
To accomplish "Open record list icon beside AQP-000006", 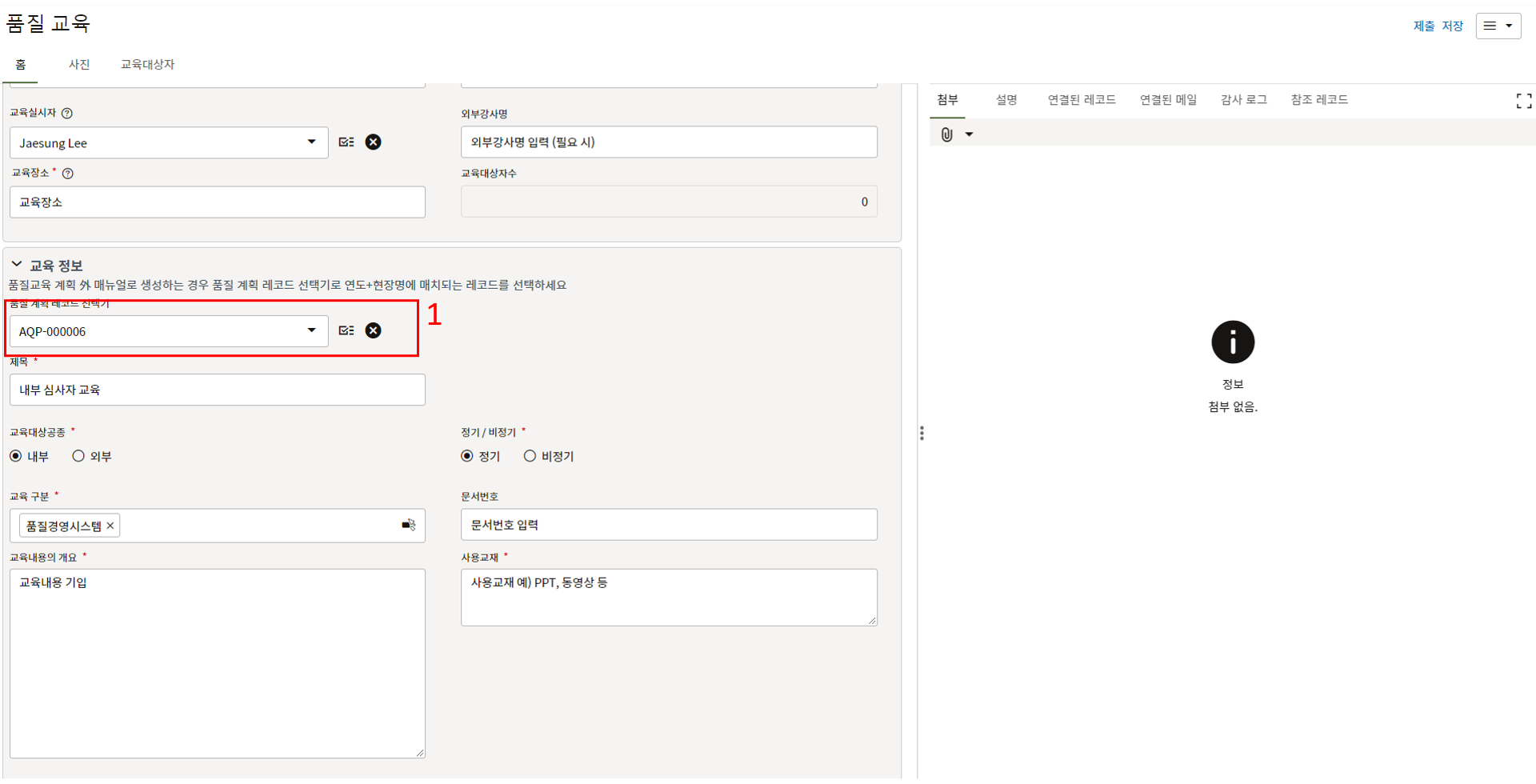I will 346,331.
